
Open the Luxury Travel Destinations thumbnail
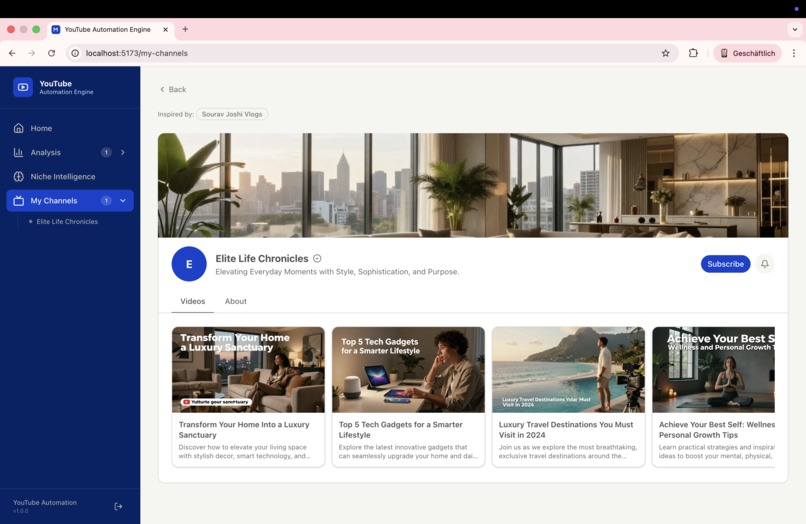[569, 370]
